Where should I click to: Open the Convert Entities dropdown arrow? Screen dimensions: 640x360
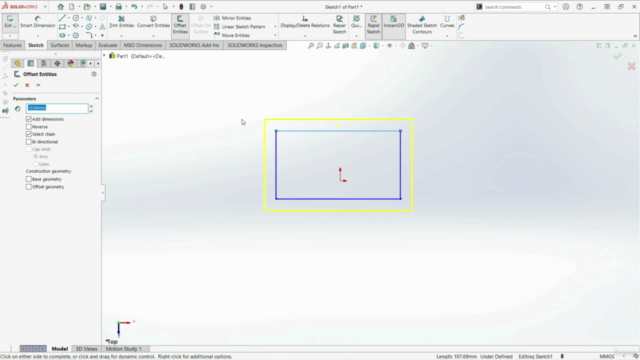pyautogui.click(x=153, y=36)
